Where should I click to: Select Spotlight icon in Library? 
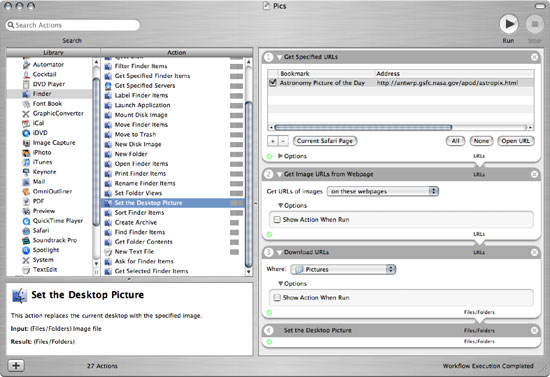click(x=26, y=250)
